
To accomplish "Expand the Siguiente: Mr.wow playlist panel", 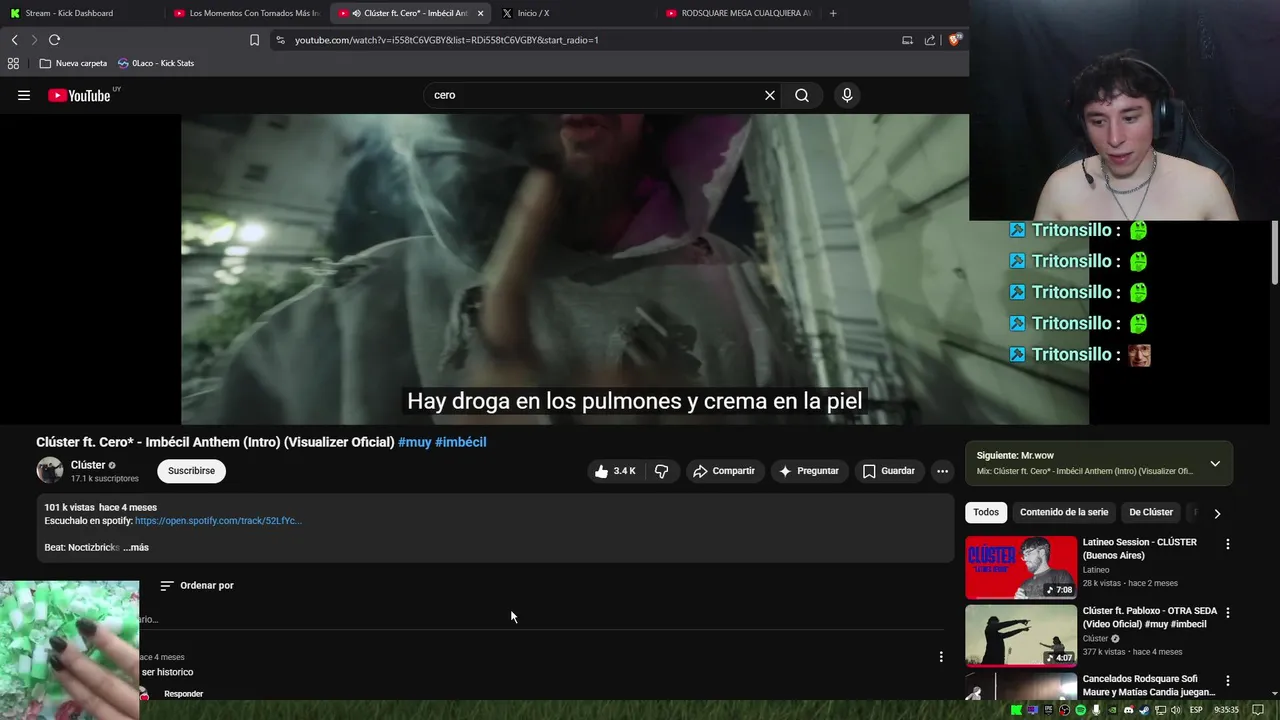I will pos(1215,463).
